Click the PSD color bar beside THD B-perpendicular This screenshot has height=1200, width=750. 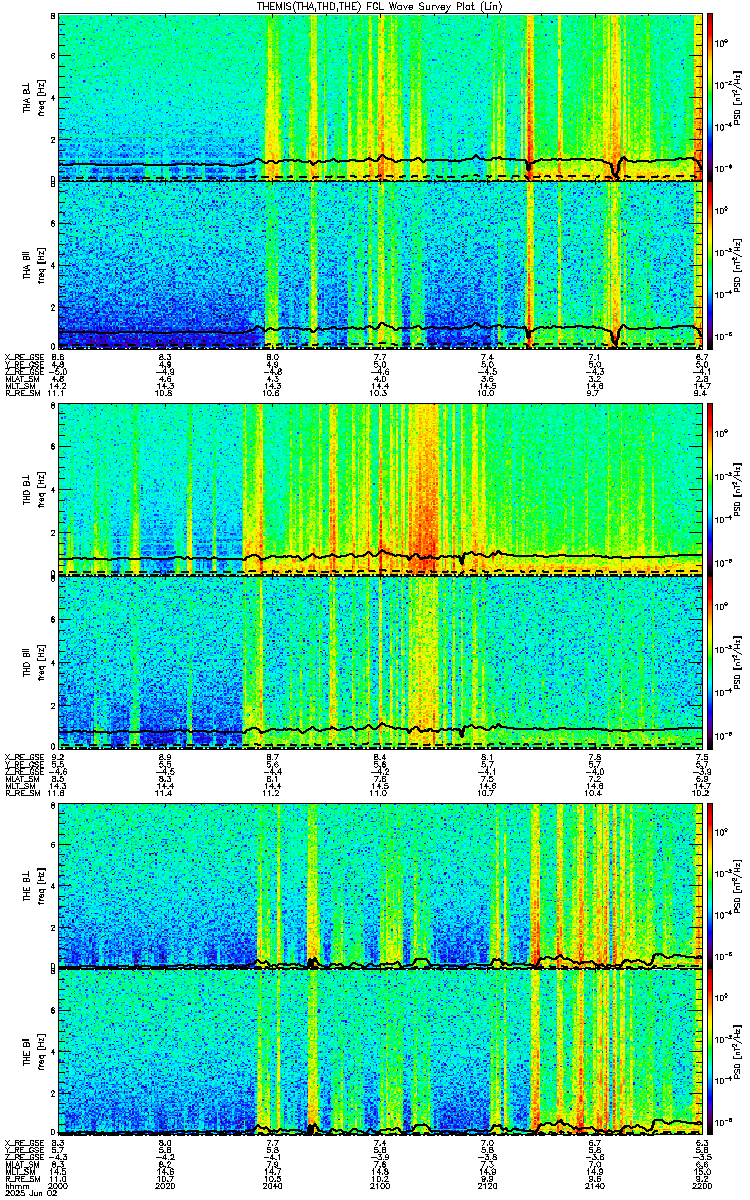711,489
